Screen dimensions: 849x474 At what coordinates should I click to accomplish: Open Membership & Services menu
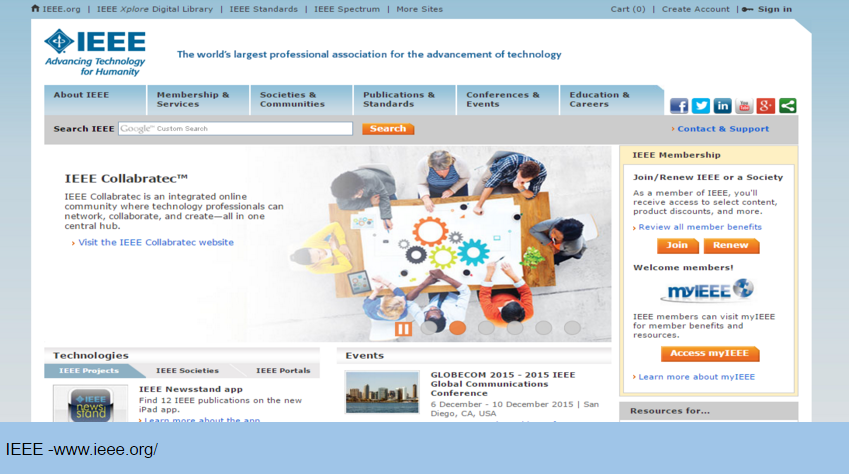[198, 100]
